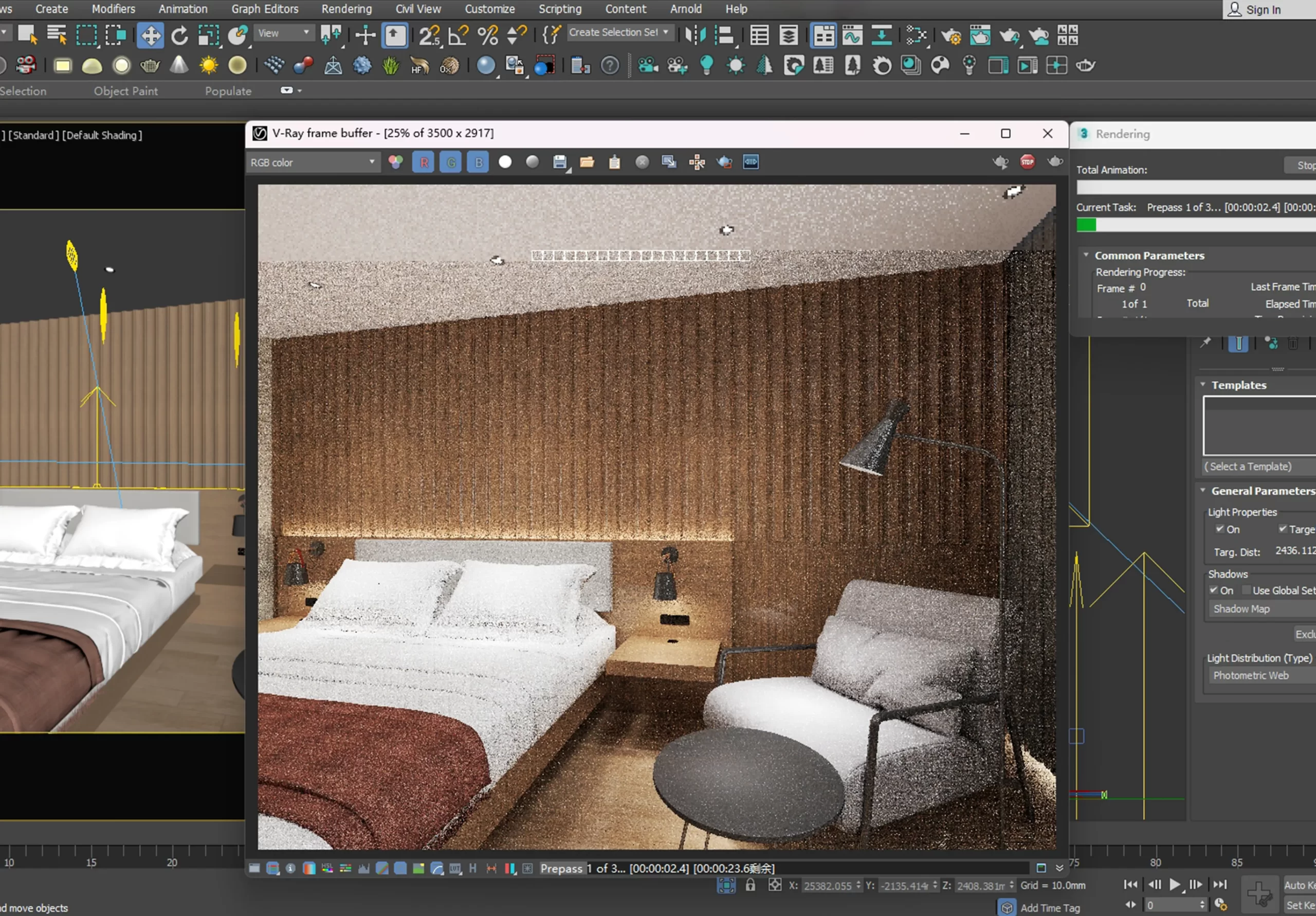This screenshot has width=1316, height=916.
Task: Open Shadow Map type dropdown
Action: click(x=1262, y=608)
